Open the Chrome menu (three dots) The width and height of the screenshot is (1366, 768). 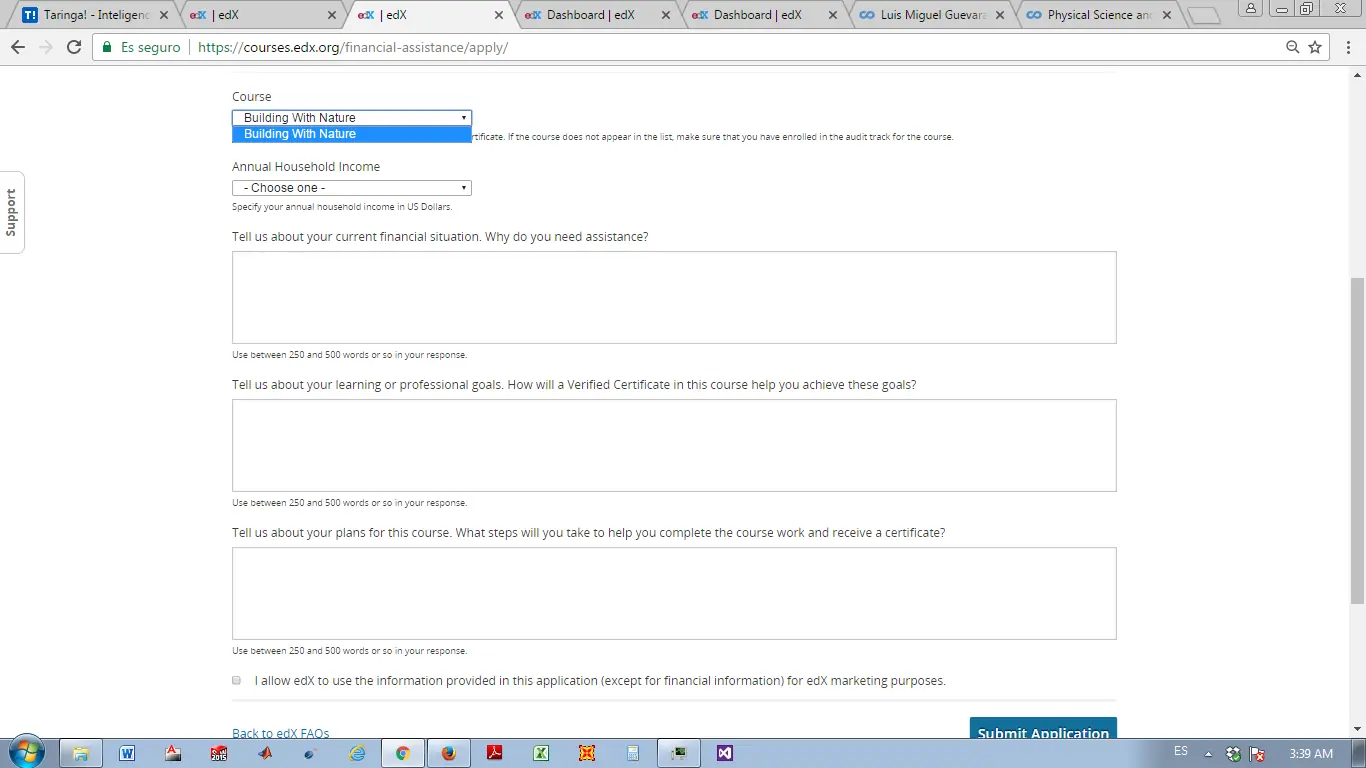coord(1348,47)
